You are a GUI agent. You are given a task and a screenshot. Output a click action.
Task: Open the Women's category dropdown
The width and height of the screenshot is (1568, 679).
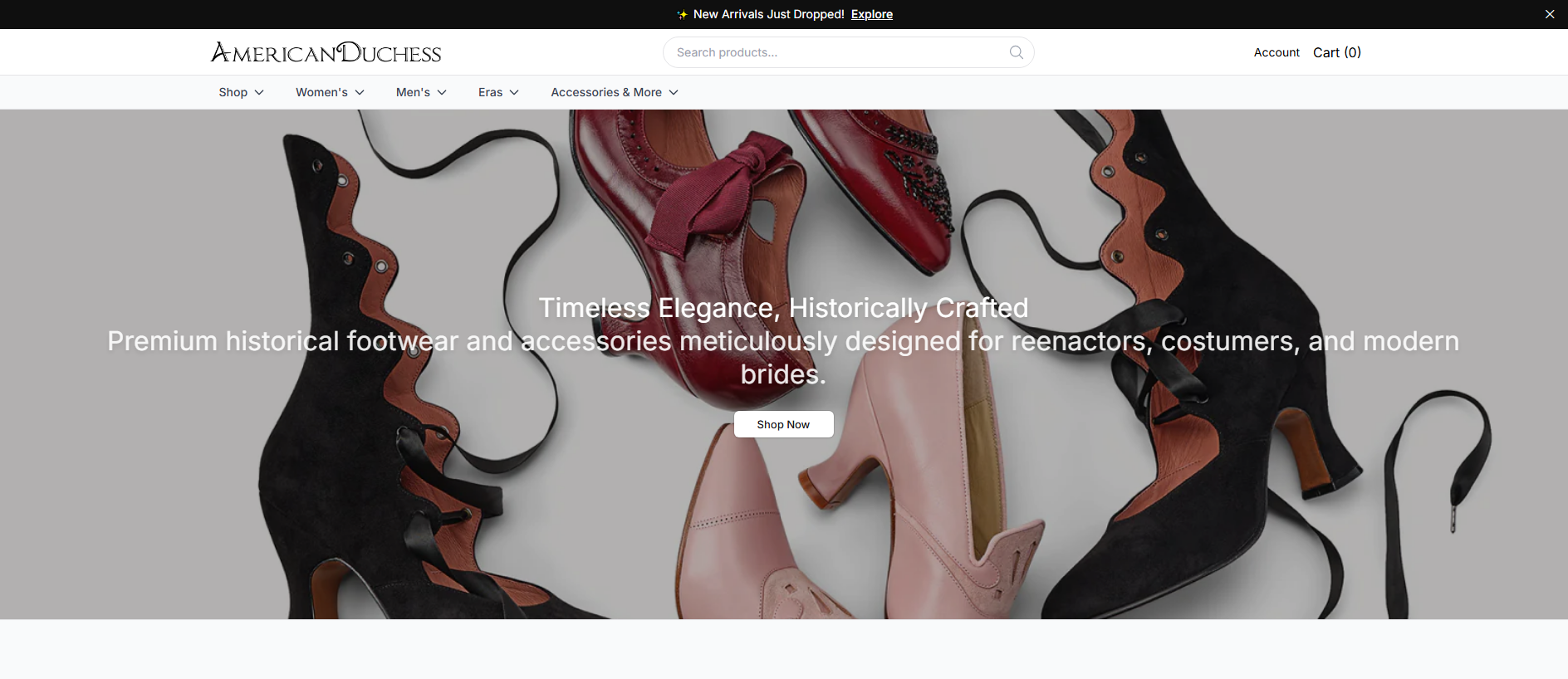click(330, 92)
